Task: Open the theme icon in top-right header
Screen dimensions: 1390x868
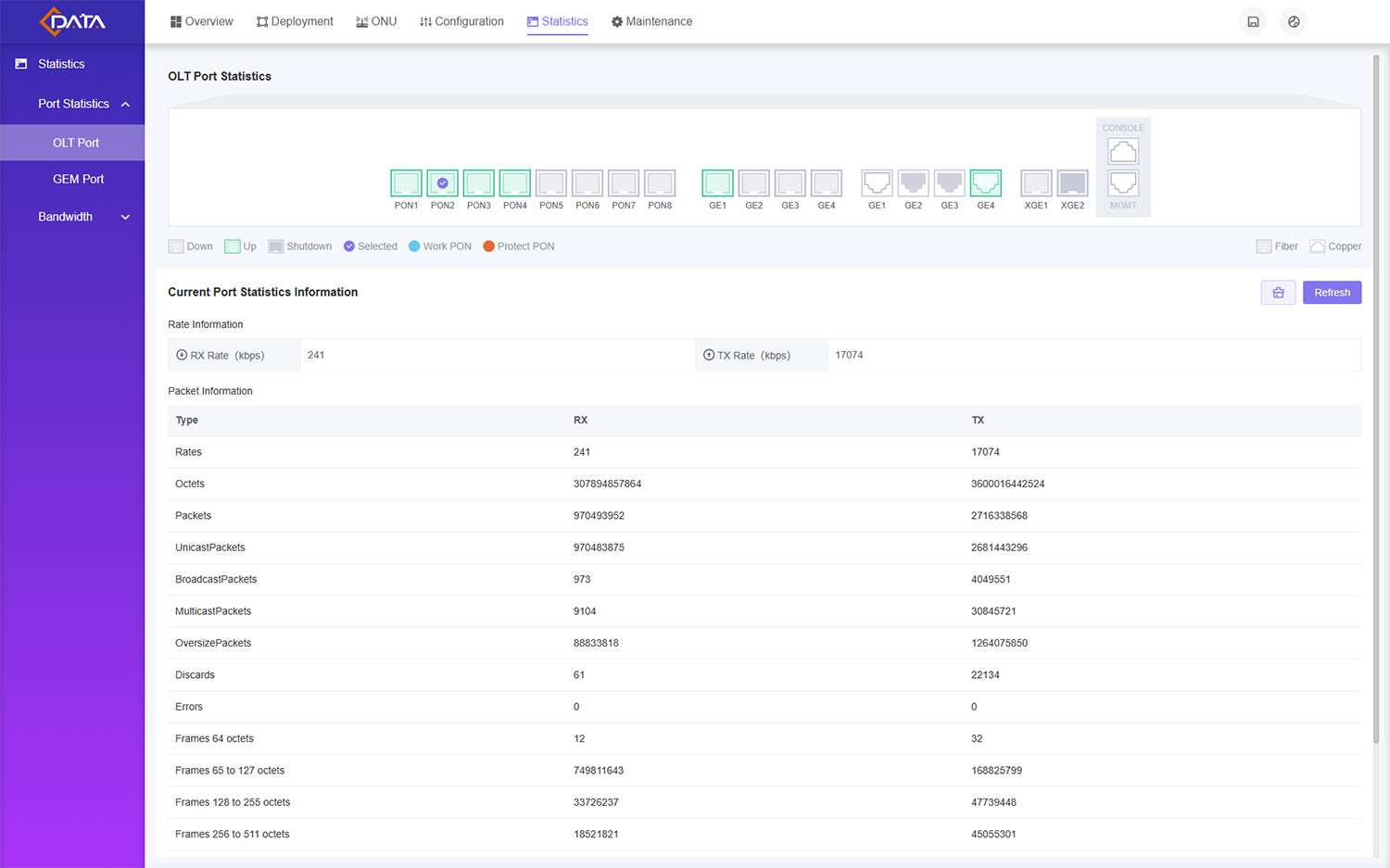Action: point(1294,21)
